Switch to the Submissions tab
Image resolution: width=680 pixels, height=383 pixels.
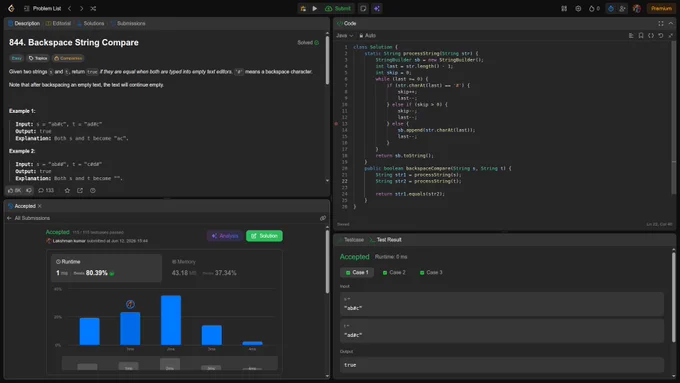point(128,23)
